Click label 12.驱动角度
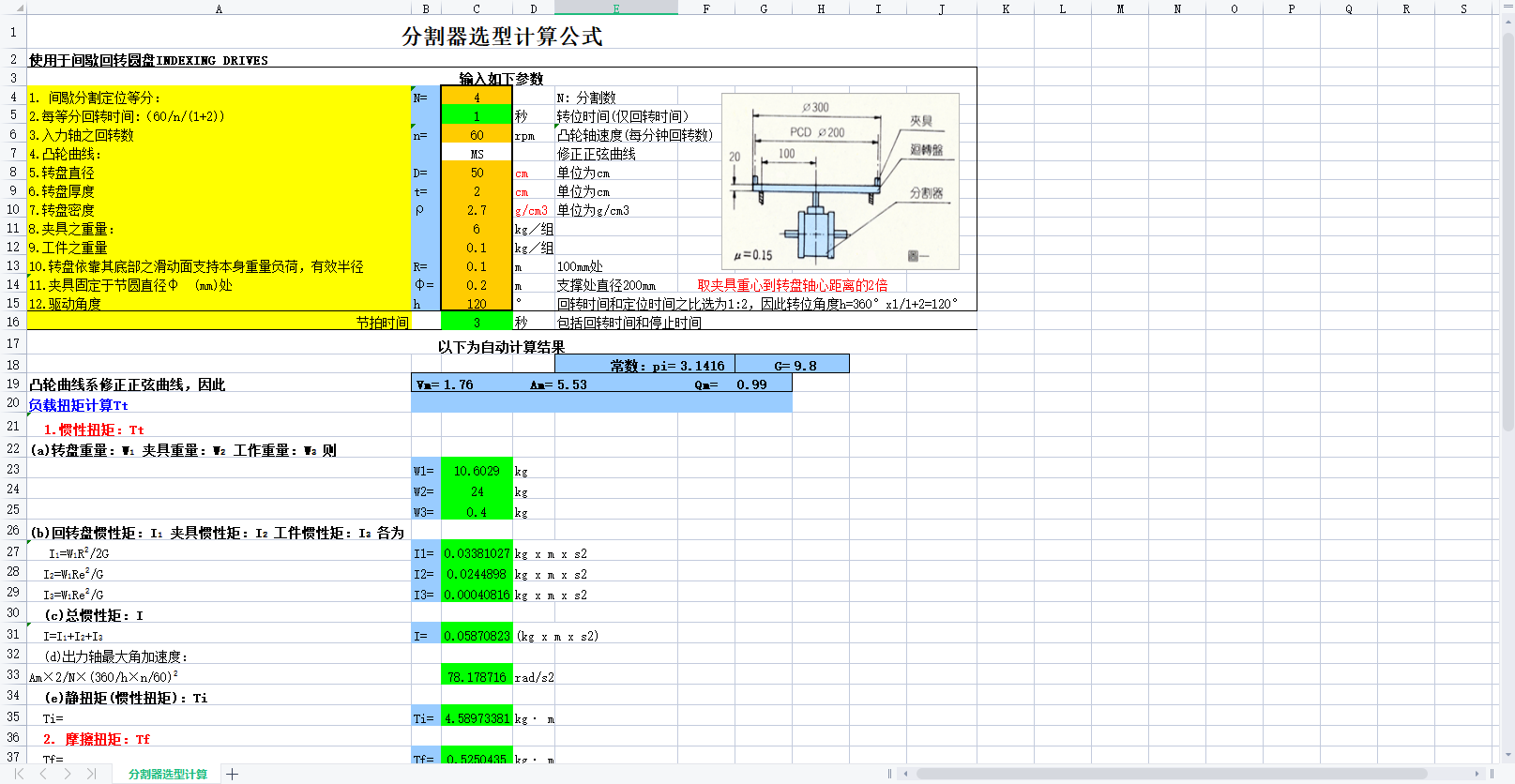The width and height of the screenshot is (1515, 784). tap(65, 304)
